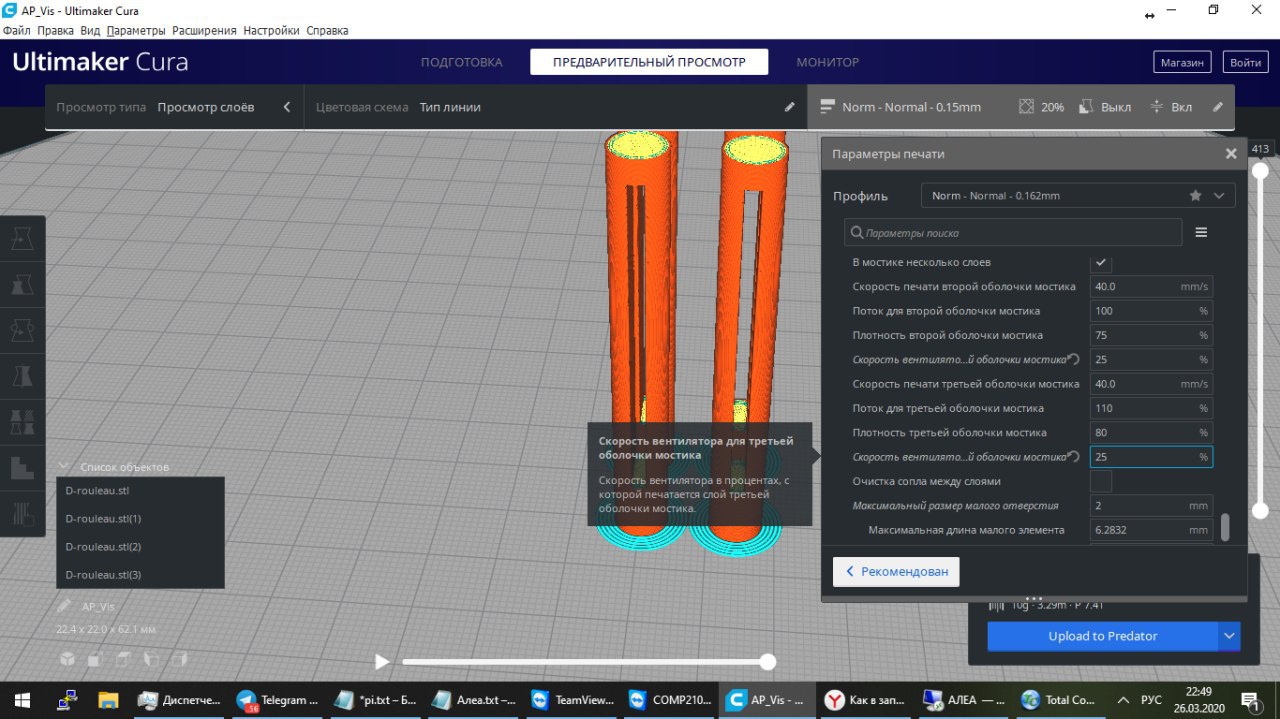Enable 'Очистка сопла между слоями' checkbox
The width and height of the screenshot is (1280, 719).
coord(1101,481)
